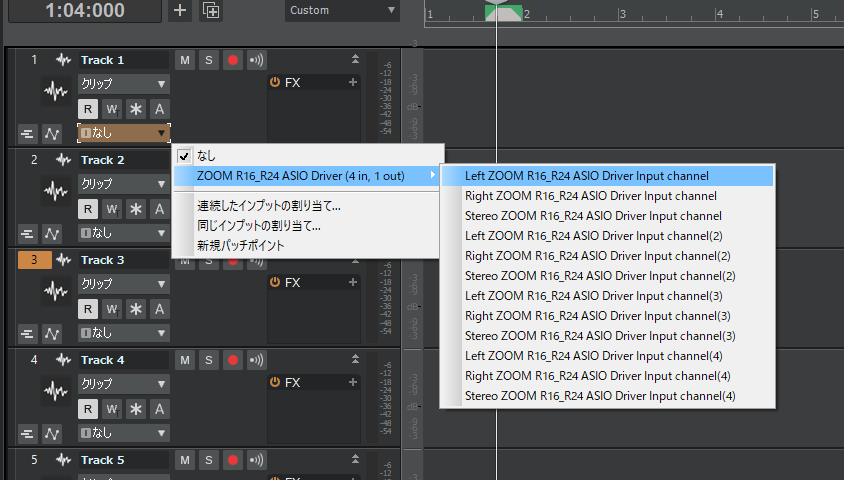Select Right ZOOM Input channel(3)
This screenshot has width=844, height=480.
point(608,316)
